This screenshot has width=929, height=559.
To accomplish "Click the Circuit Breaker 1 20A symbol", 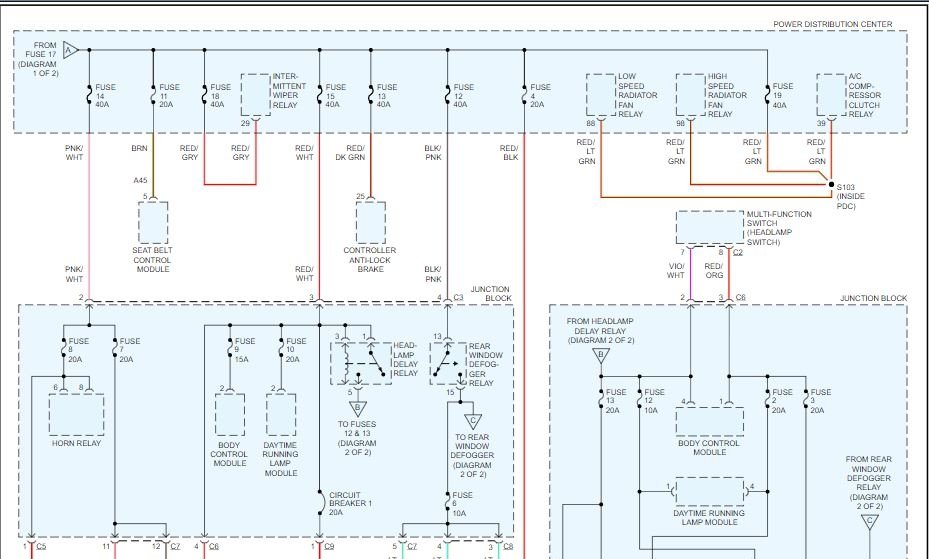I will tap(321, 503).
